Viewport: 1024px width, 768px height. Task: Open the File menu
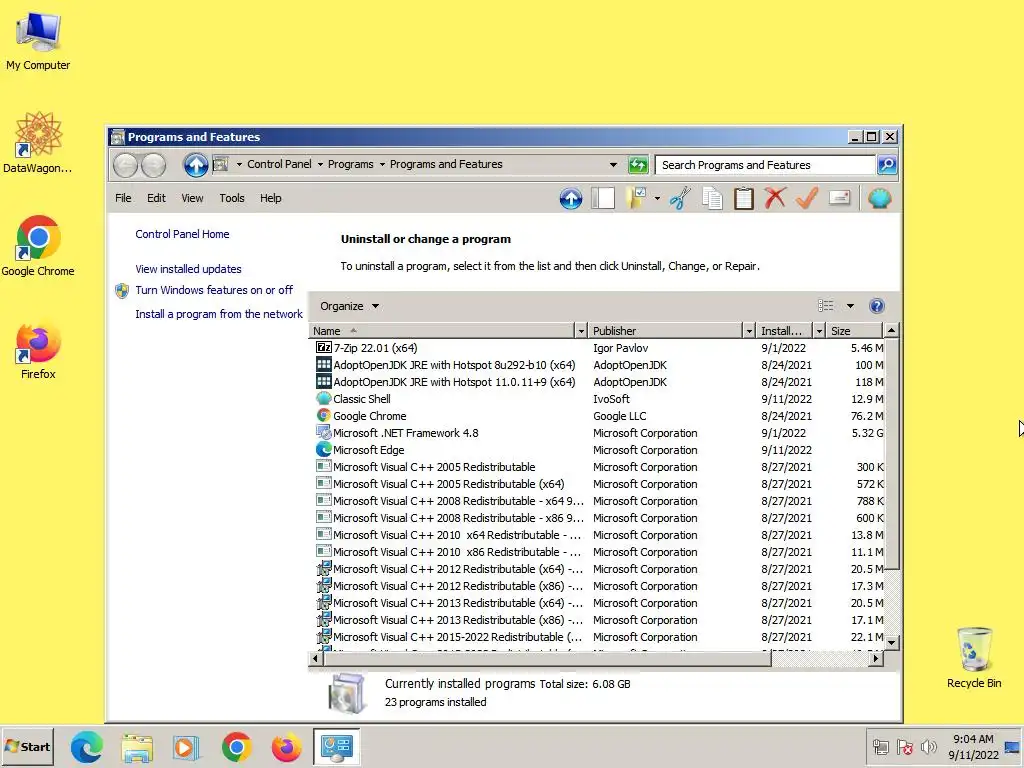[x=123, y=198]
